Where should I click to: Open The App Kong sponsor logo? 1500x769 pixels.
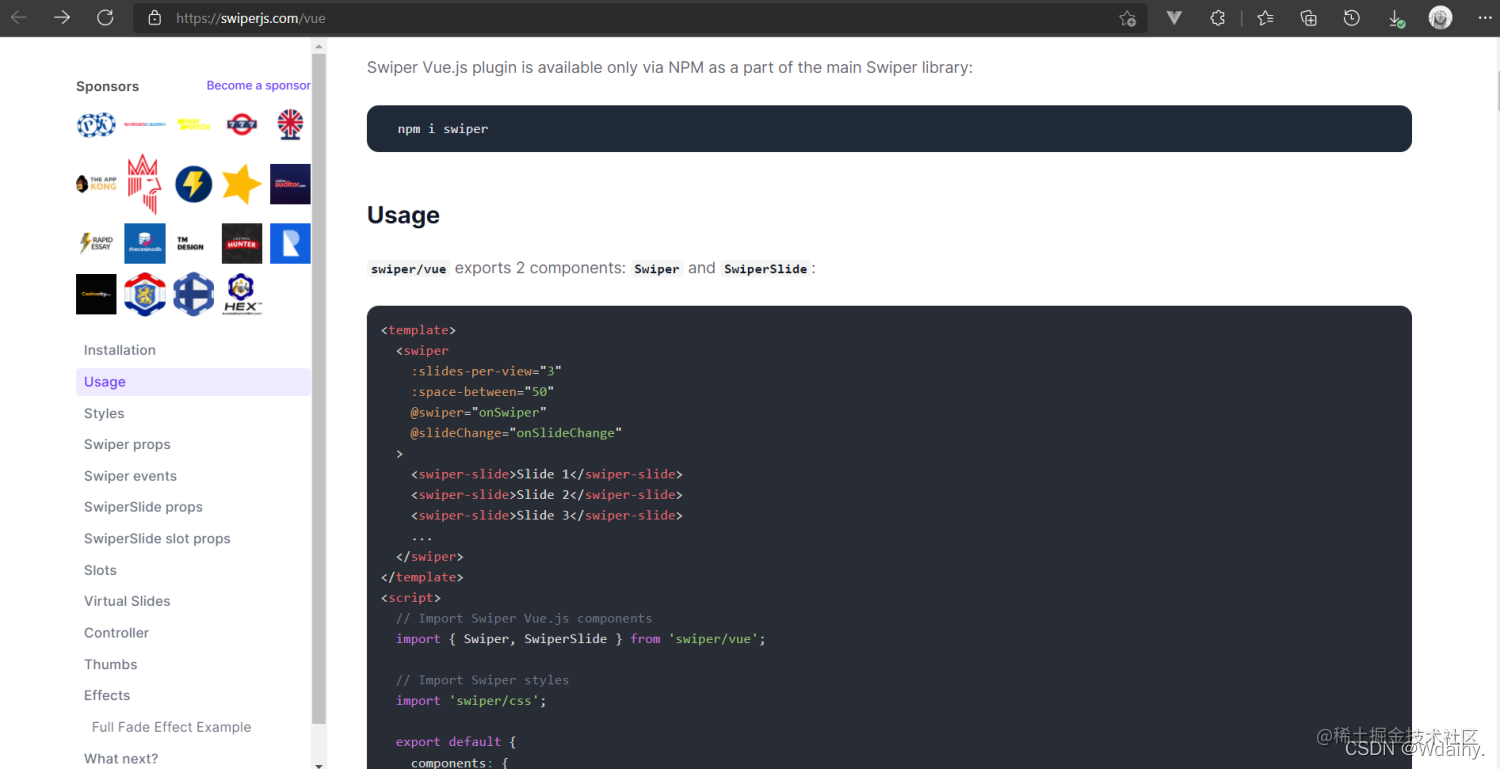coord(96,184)
